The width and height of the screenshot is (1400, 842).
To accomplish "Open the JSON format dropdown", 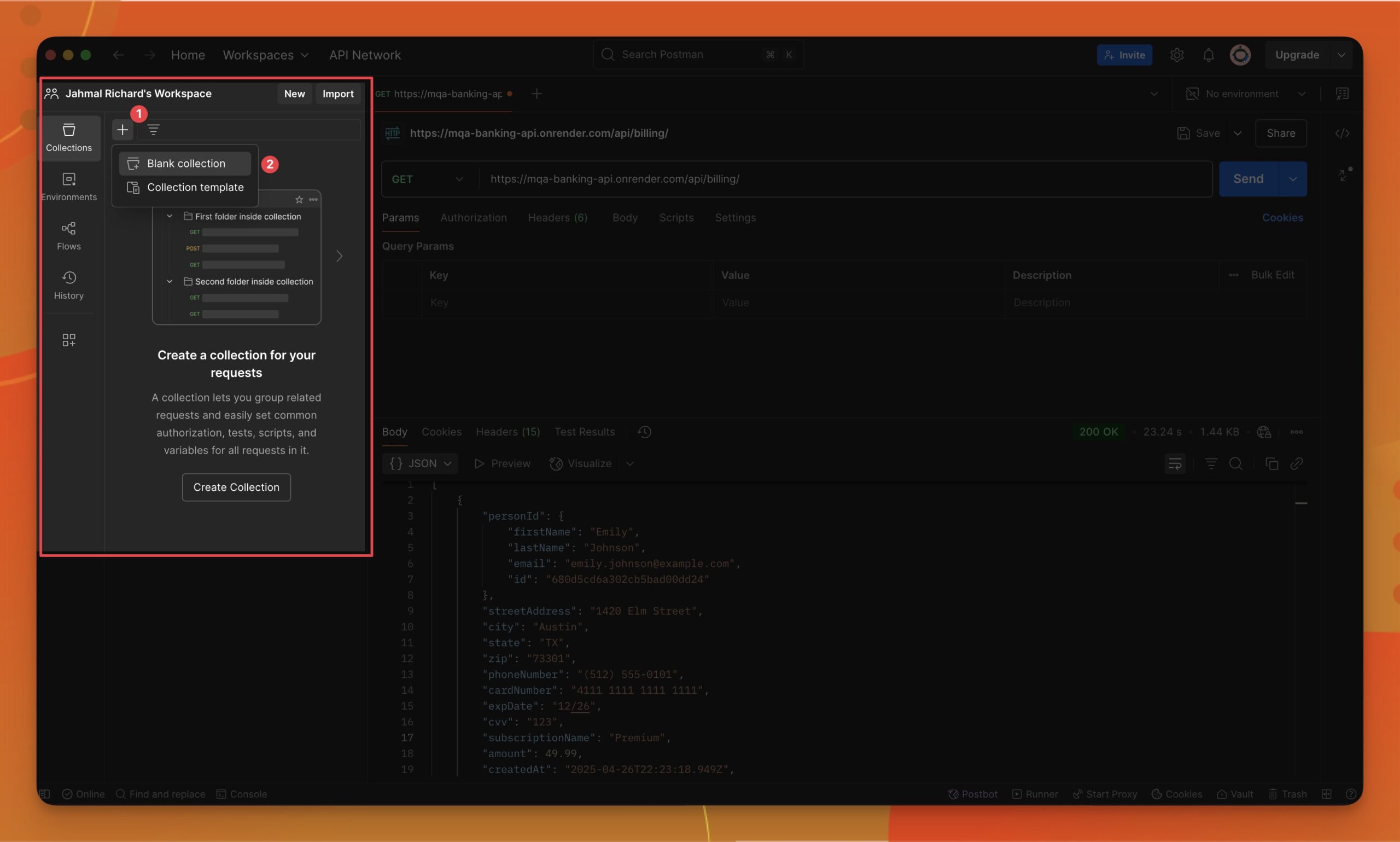I will 421,463.
